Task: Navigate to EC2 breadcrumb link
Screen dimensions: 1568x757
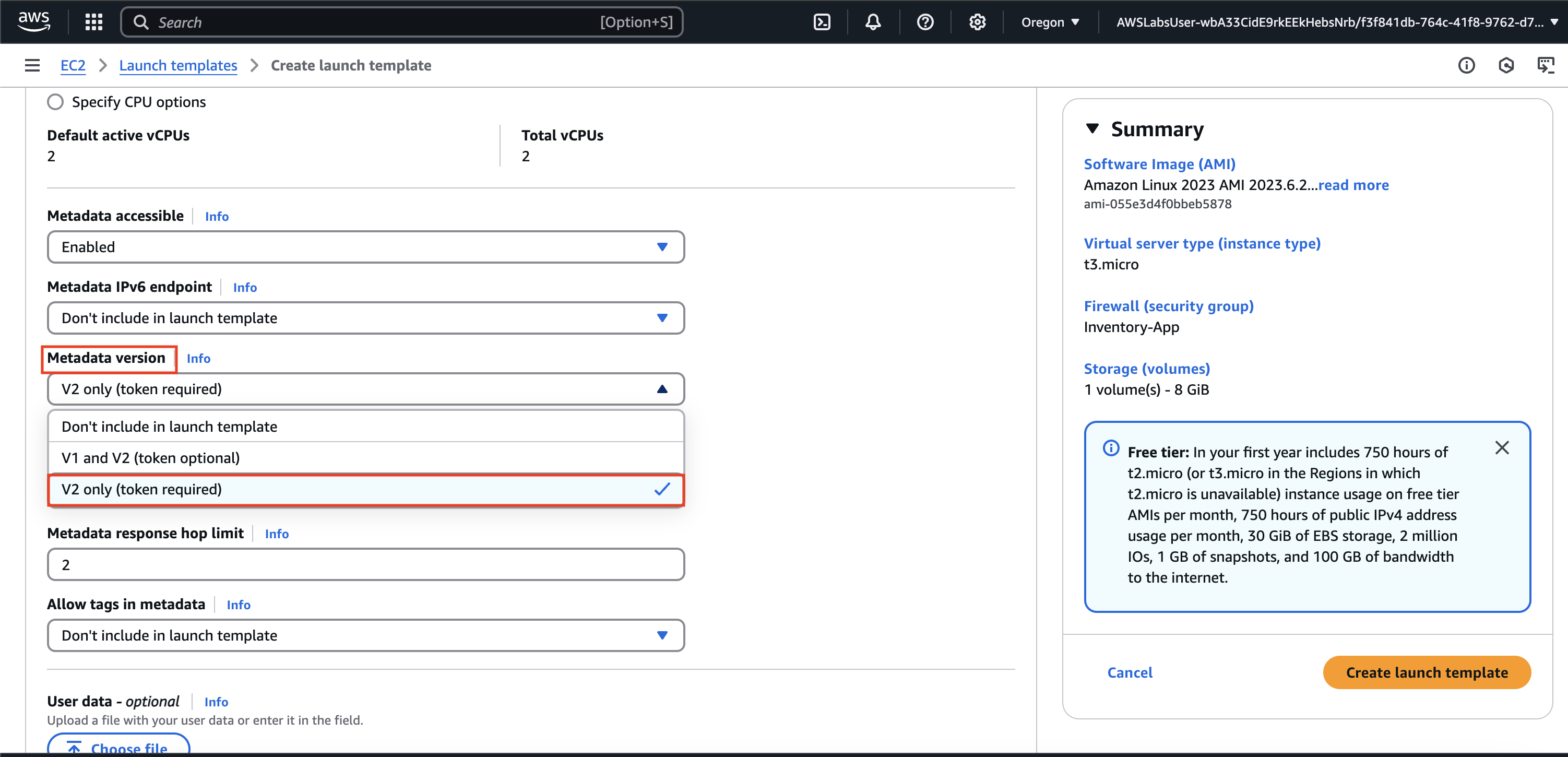Action: [x=73, y=65]
